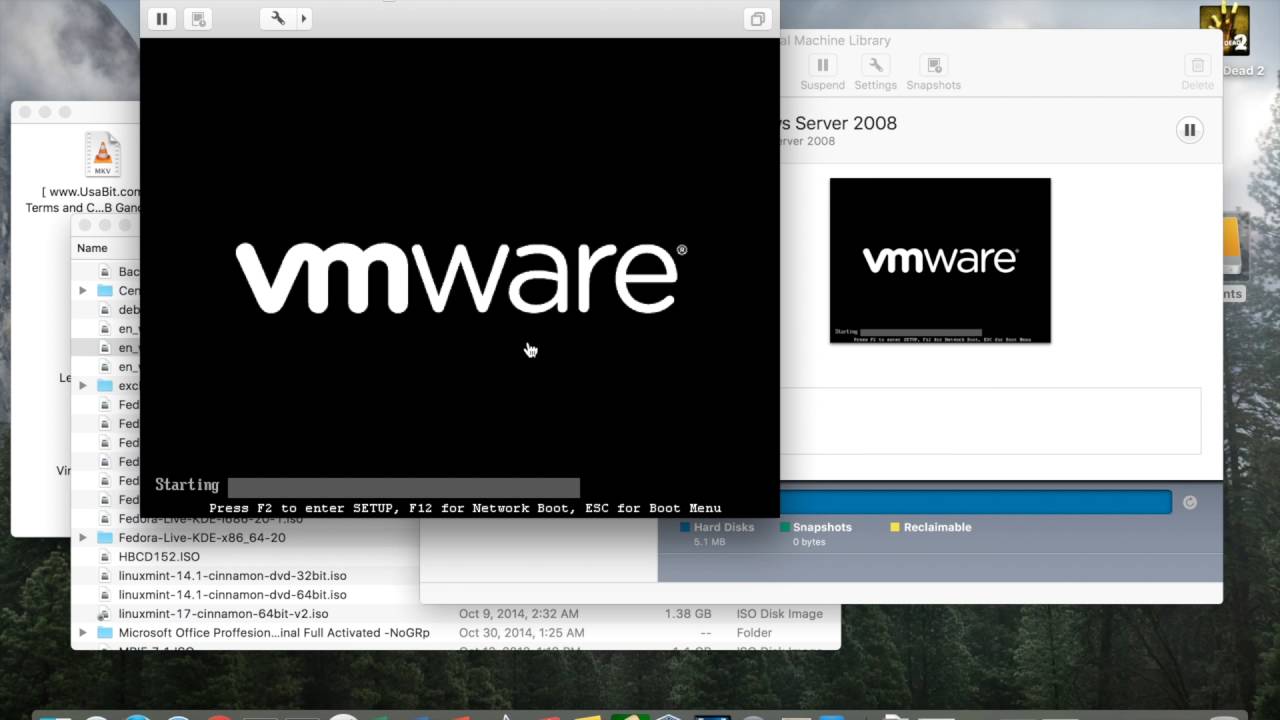This screenshot has height=720, width=1280.
Task: Expand the Microsoft Office Proffesional folder
Action: 83,633
